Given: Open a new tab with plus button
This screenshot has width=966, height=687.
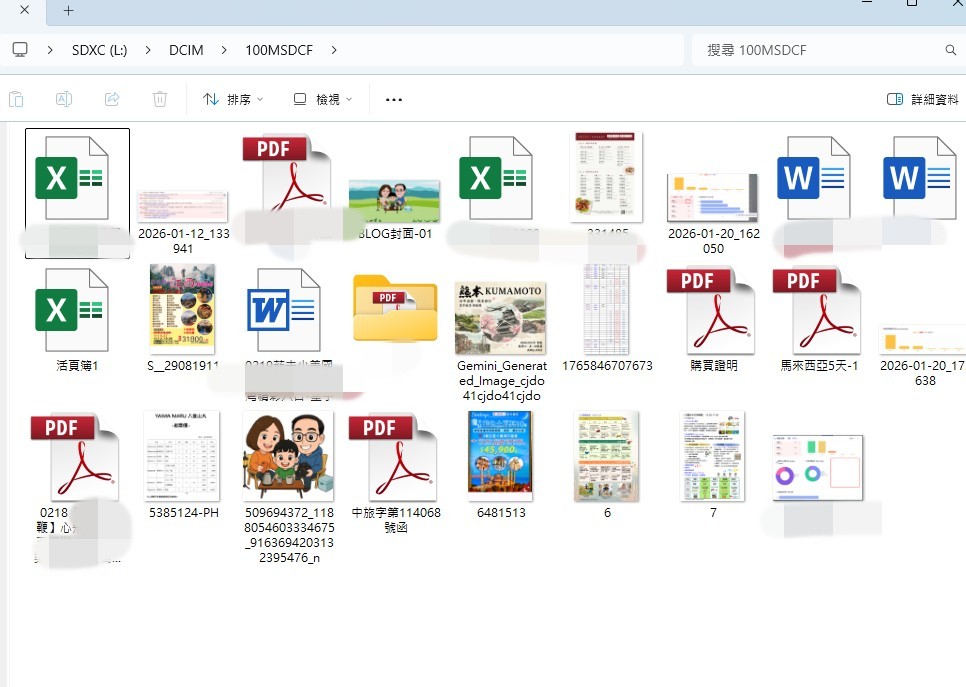Looking at the screenshot, I should click(x=68, y=10).
